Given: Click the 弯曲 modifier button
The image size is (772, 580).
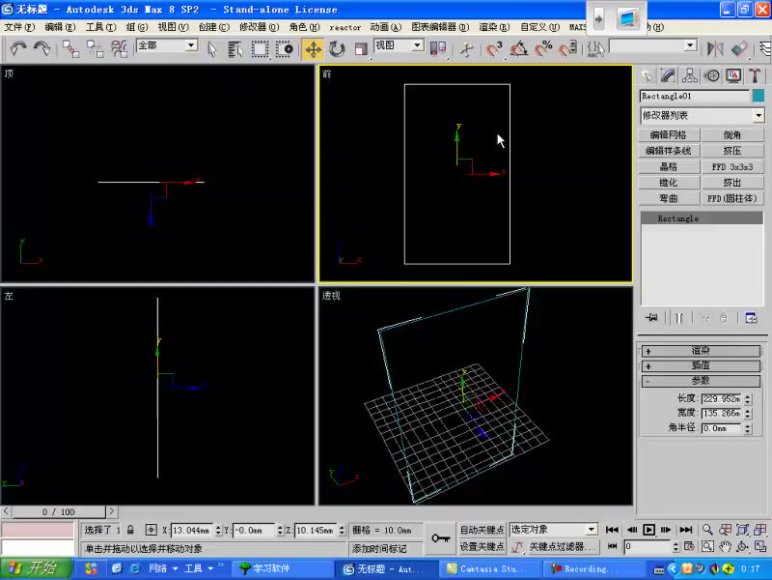Looking at the screenshot, I should (x=668, y=198).
